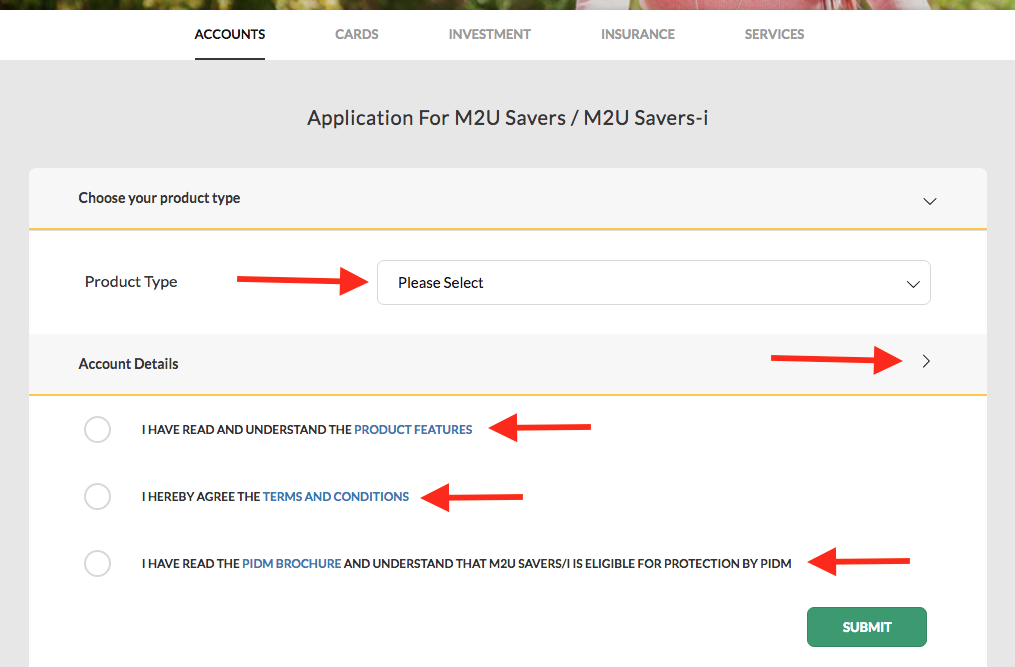Select the INSURANCE tab
Image resolution: width=1015 pixels, height=667 pixels.
(638, 34)
